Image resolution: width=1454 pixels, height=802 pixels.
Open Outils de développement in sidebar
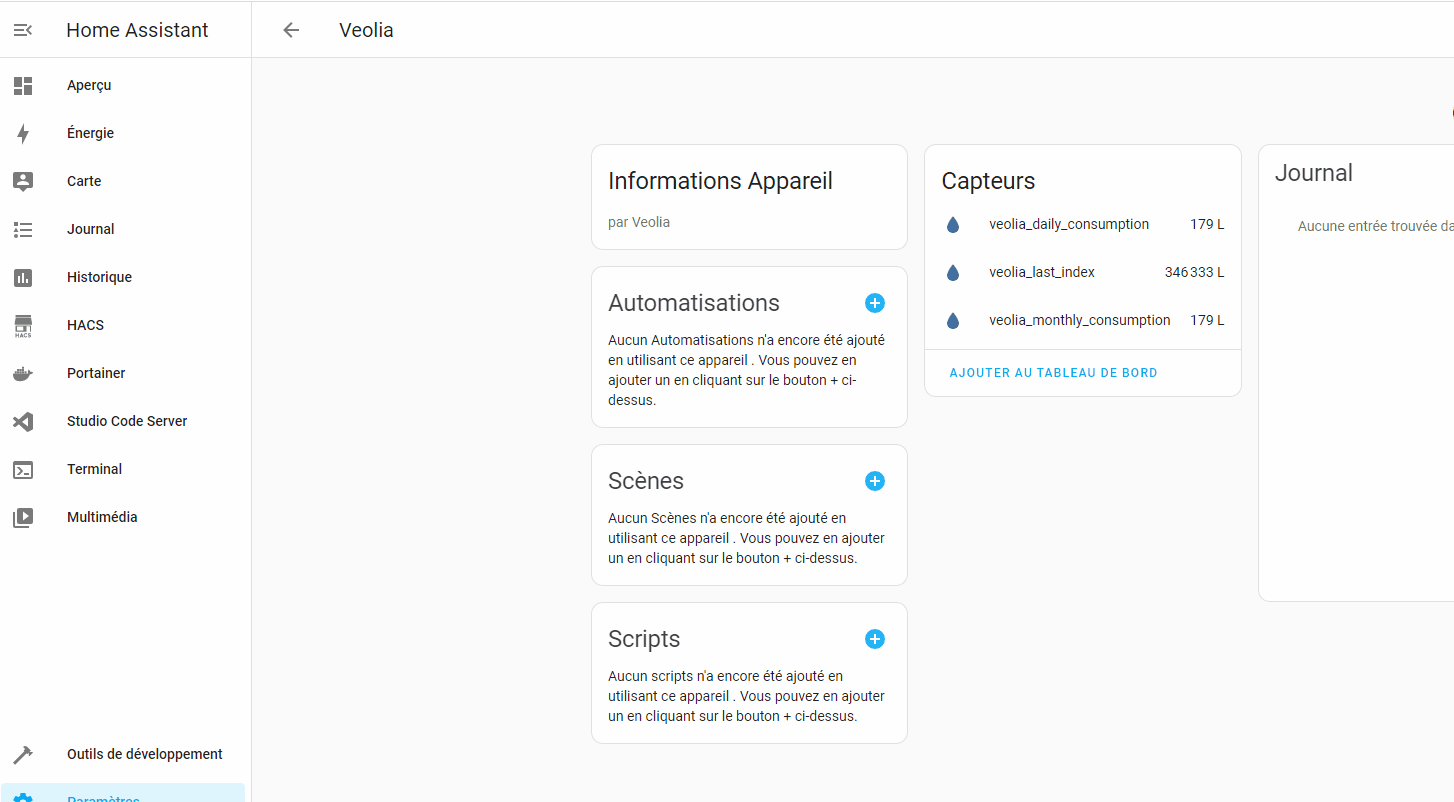[x=123, y=755]
